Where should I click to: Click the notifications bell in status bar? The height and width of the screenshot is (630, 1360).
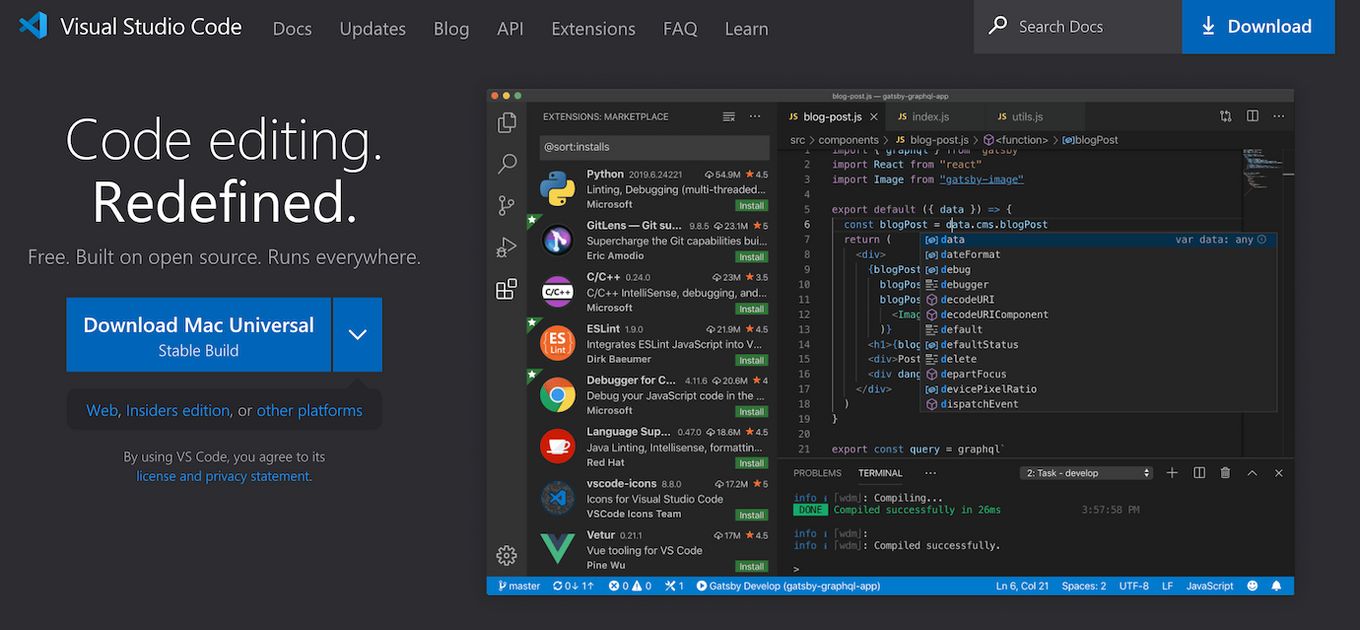coord(1276,586)
